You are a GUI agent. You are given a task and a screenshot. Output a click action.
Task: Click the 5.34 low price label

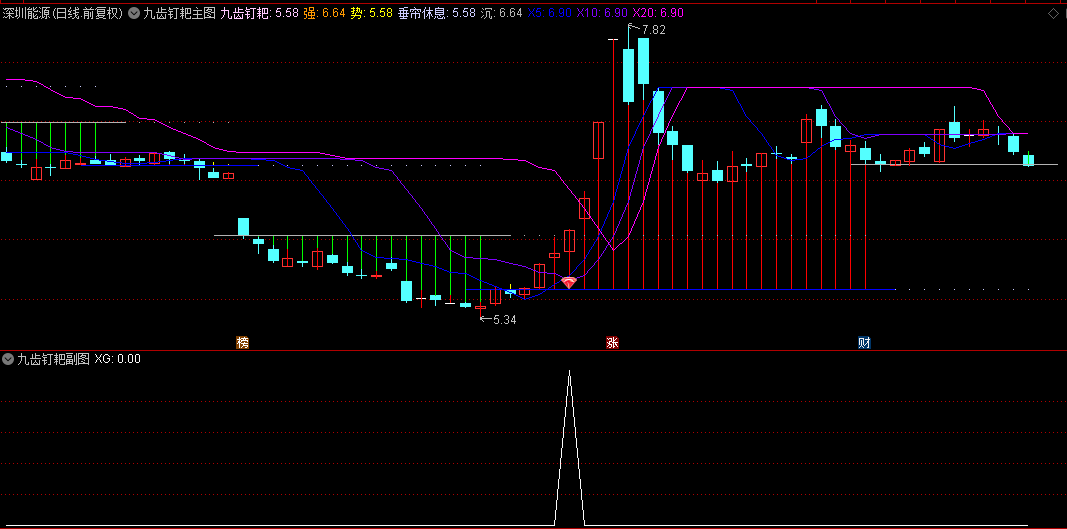click(504, 320)
